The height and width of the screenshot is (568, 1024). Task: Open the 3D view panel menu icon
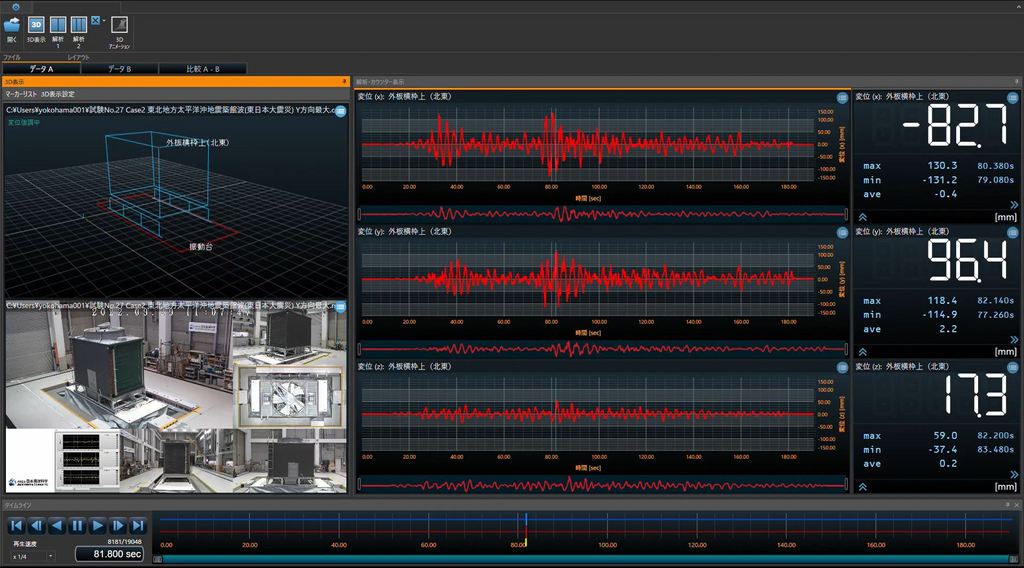tap(340, 111)
